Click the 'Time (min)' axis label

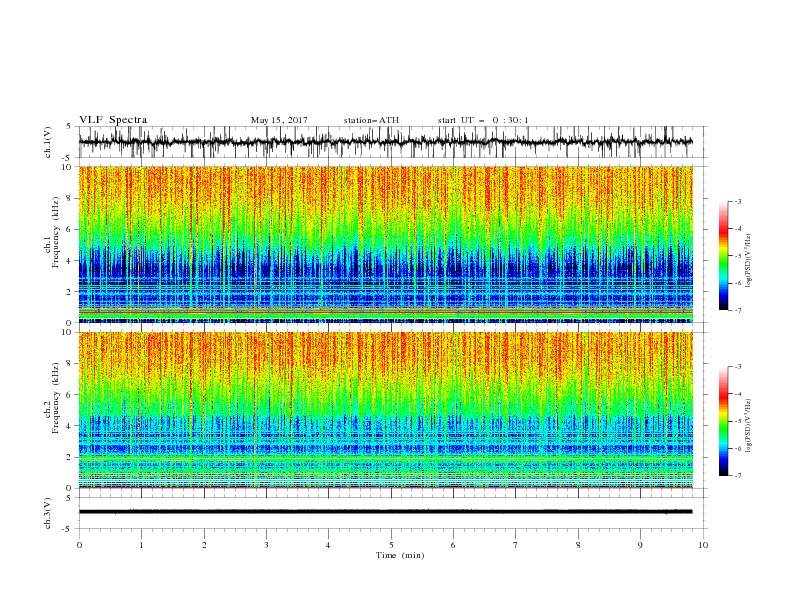pyautogui.click(x=400, y=555)
